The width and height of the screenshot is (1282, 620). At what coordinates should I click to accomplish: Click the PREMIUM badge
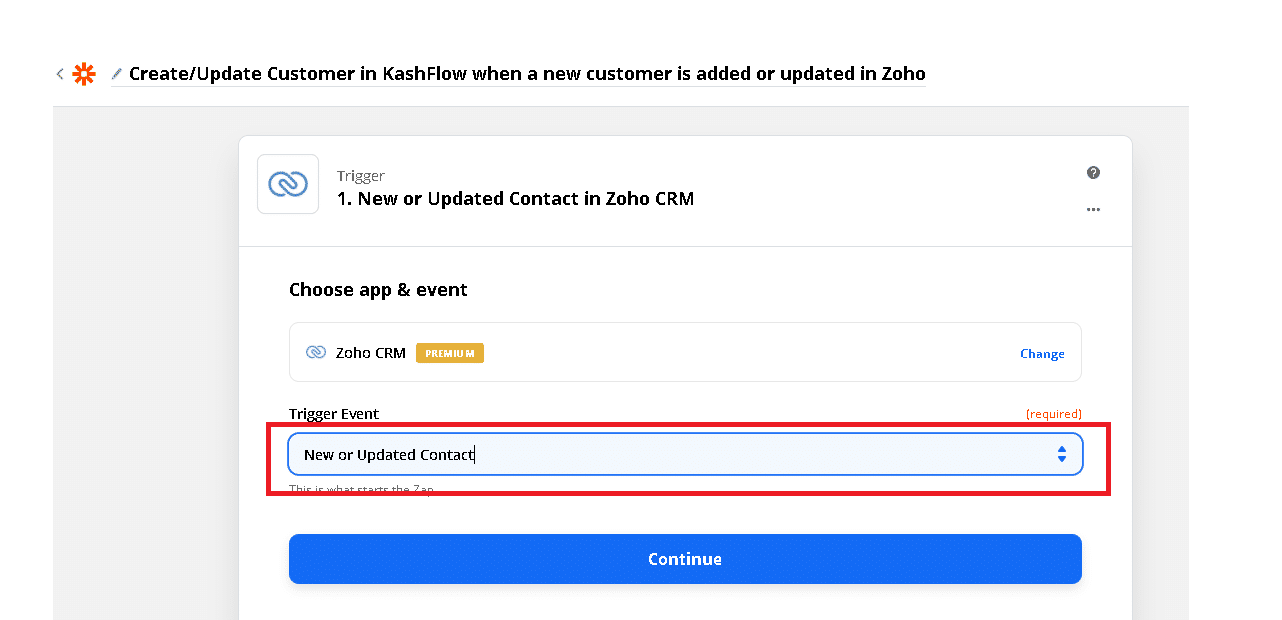tap(450, 353)
